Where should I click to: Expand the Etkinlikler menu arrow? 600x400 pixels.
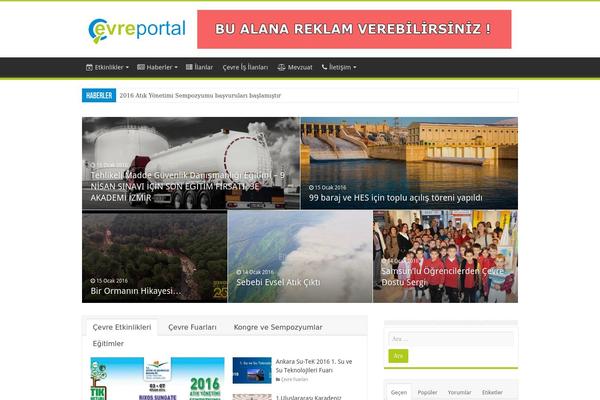127,67
